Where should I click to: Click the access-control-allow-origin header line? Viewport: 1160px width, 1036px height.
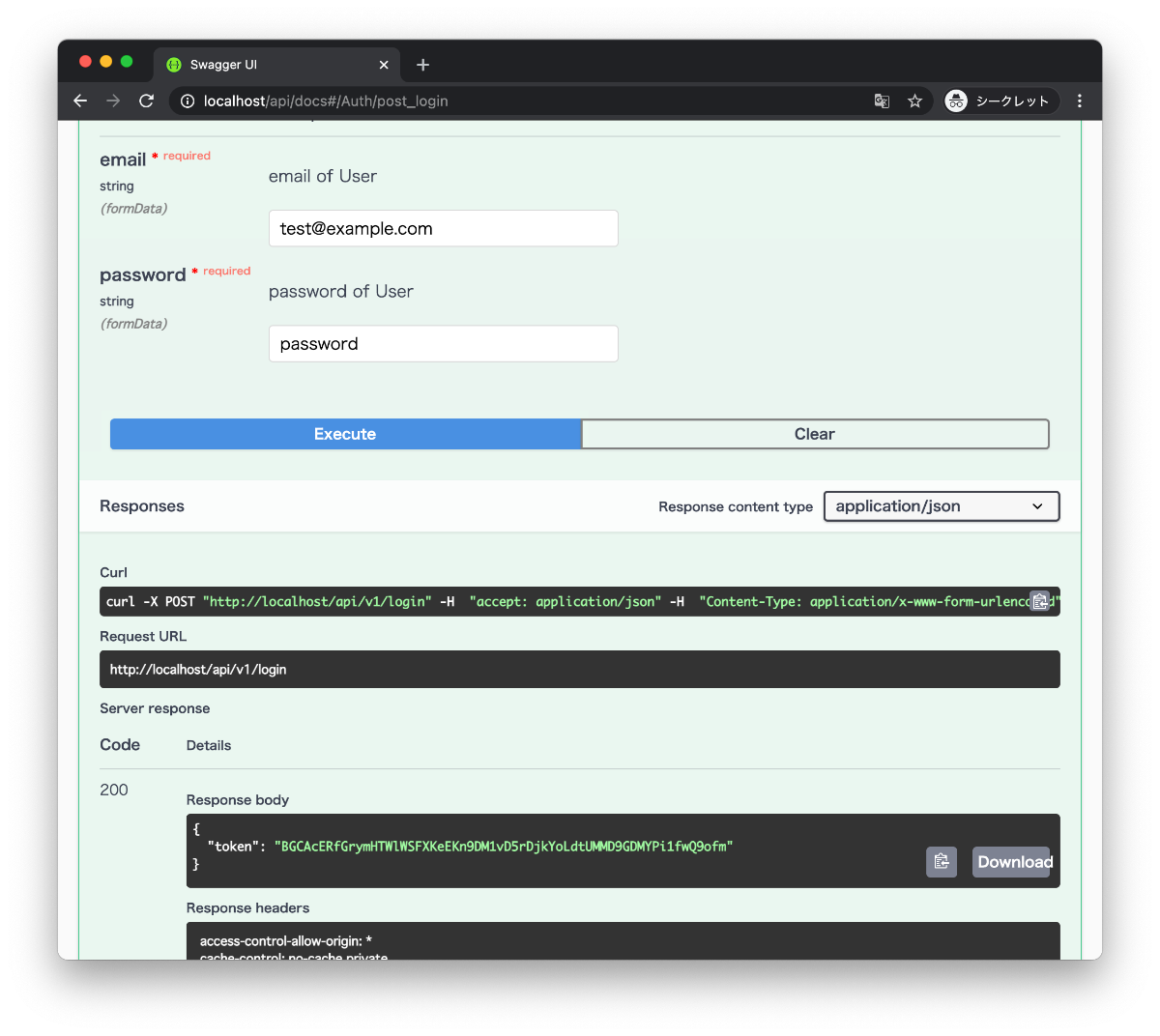286,940
